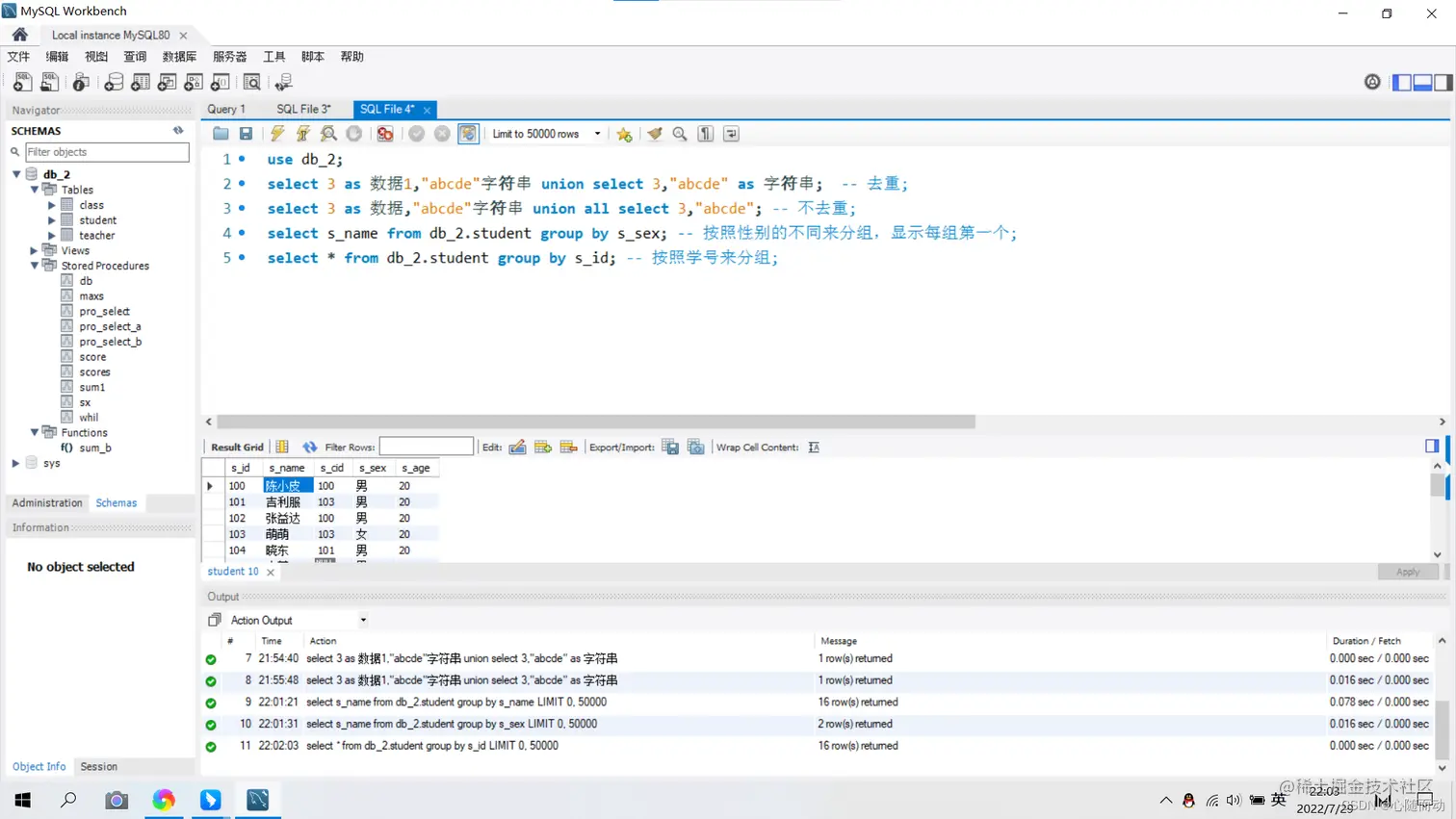Screen dimensions: 1456x819
Task: Open the 服务器 menu
Action: 229,57
